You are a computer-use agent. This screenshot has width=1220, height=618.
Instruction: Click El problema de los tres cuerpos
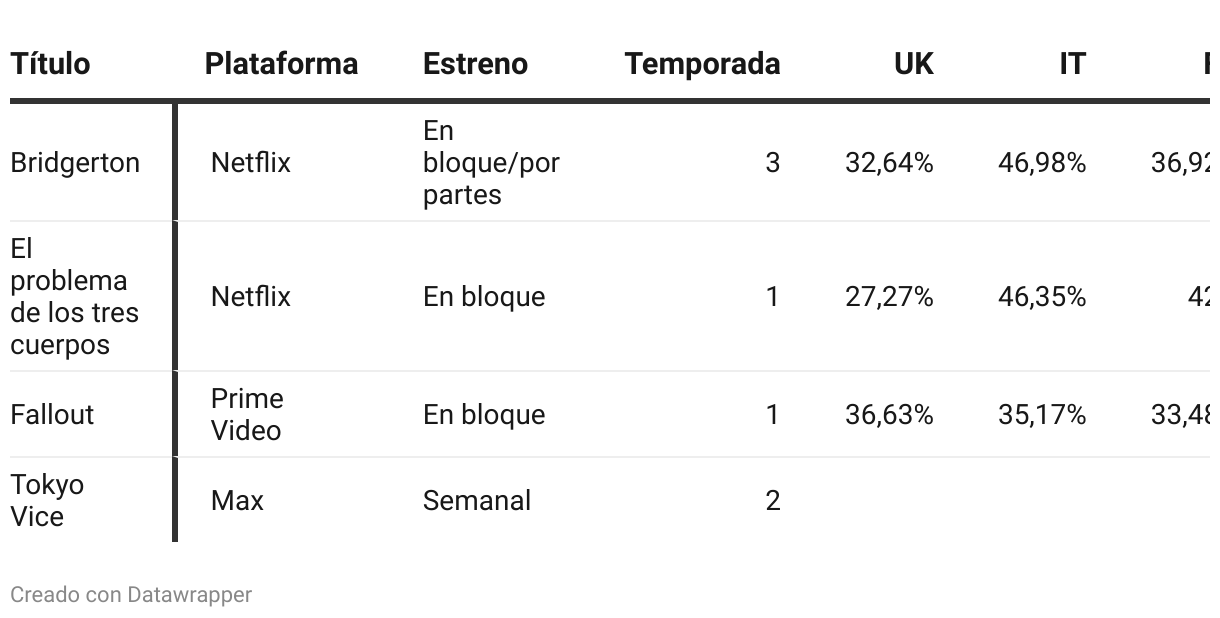point(74,297)
